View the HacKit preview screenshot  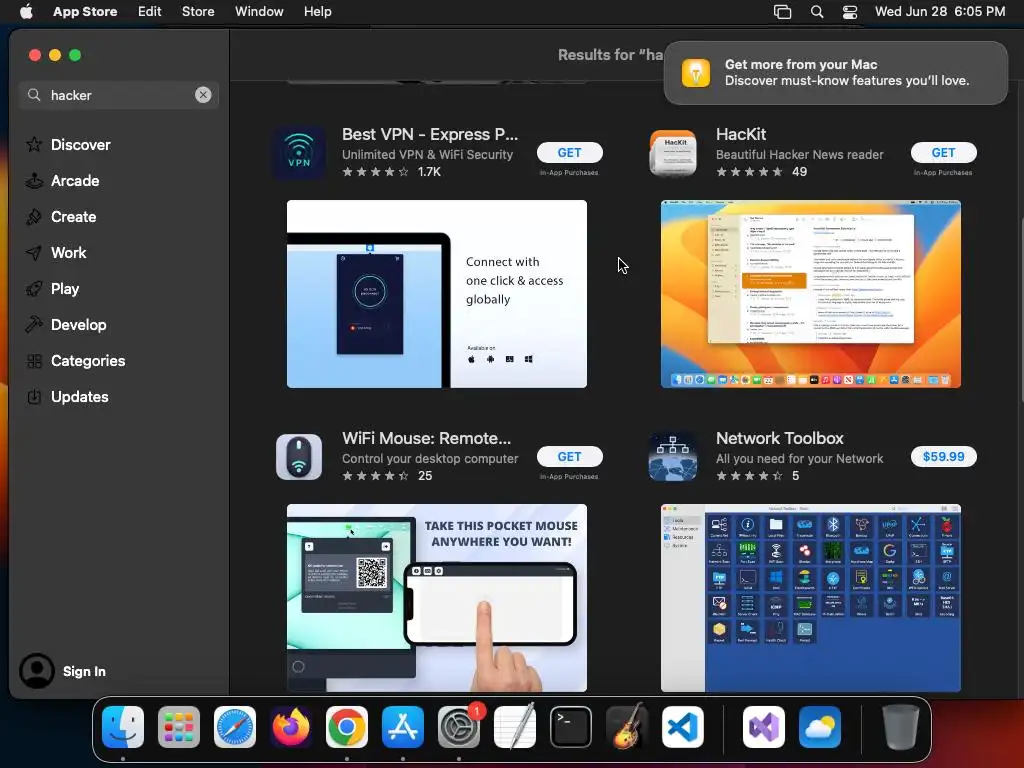[810, 294]
